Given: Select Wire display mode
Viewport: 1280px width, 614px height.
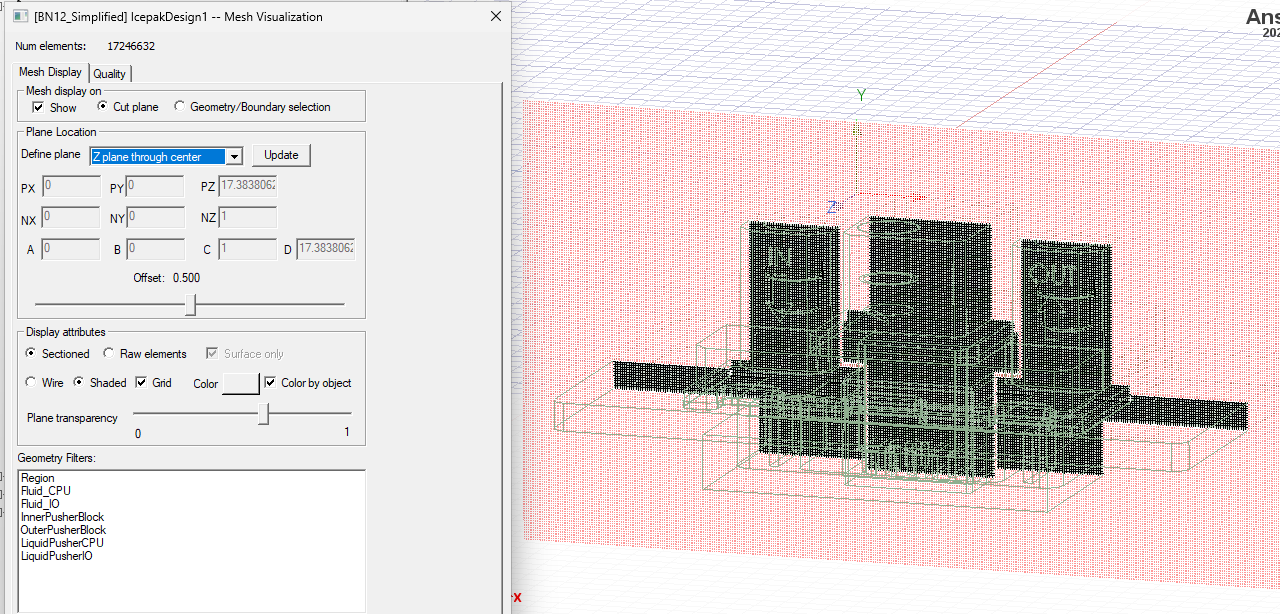Looking at the screenshot, I should 30,383.
